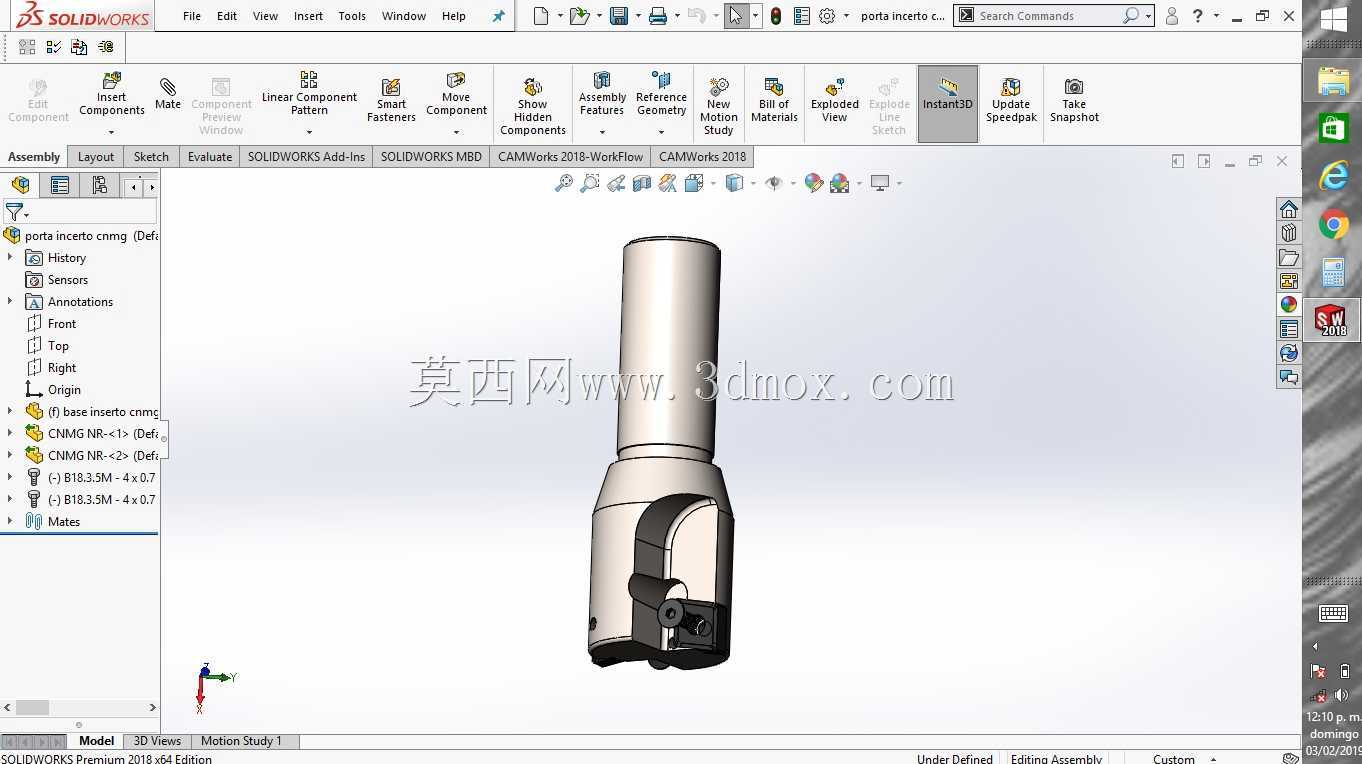Click the View Settings monitor icon
The image size is (1362, 764).
tap(880, 183)
